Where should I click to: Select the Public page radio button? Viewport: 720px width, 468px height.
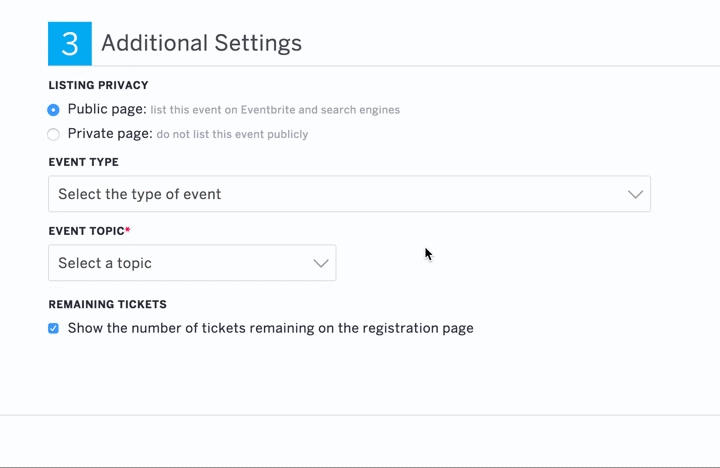click(x=53, y=110)
